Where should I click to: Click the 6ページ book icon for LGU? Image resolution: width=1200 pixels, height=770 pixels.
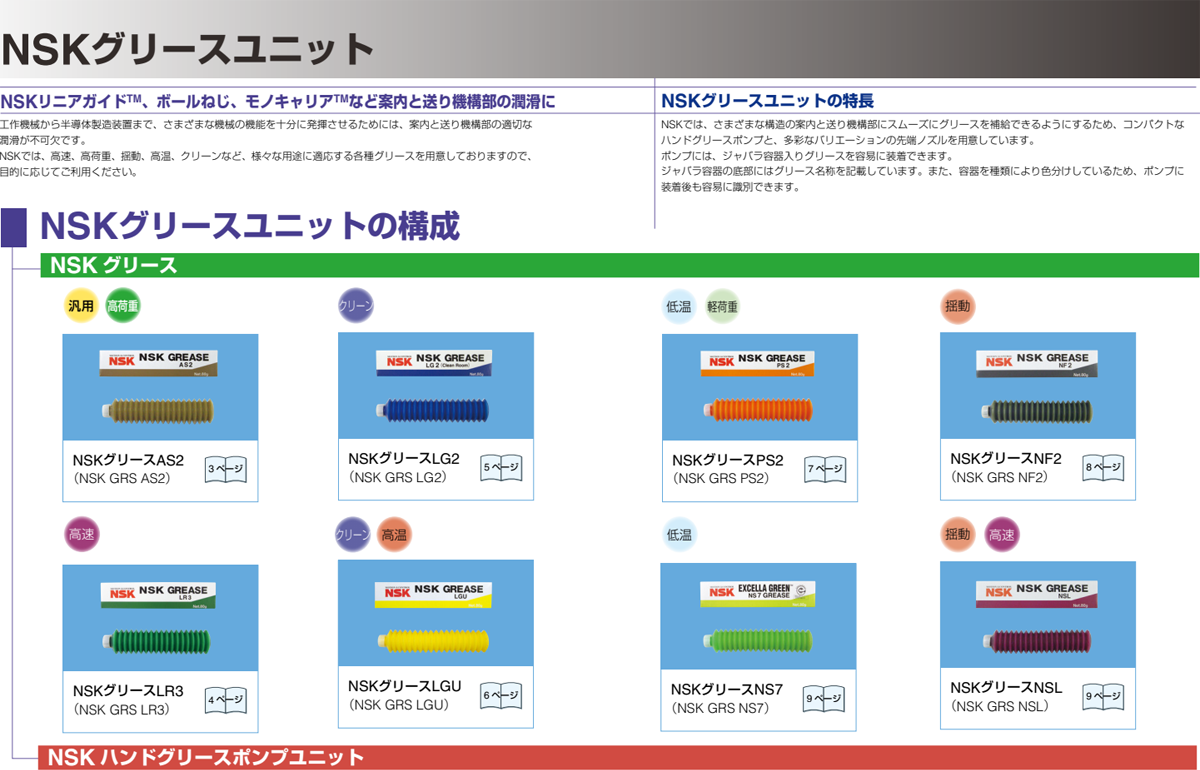click(501, 696)
